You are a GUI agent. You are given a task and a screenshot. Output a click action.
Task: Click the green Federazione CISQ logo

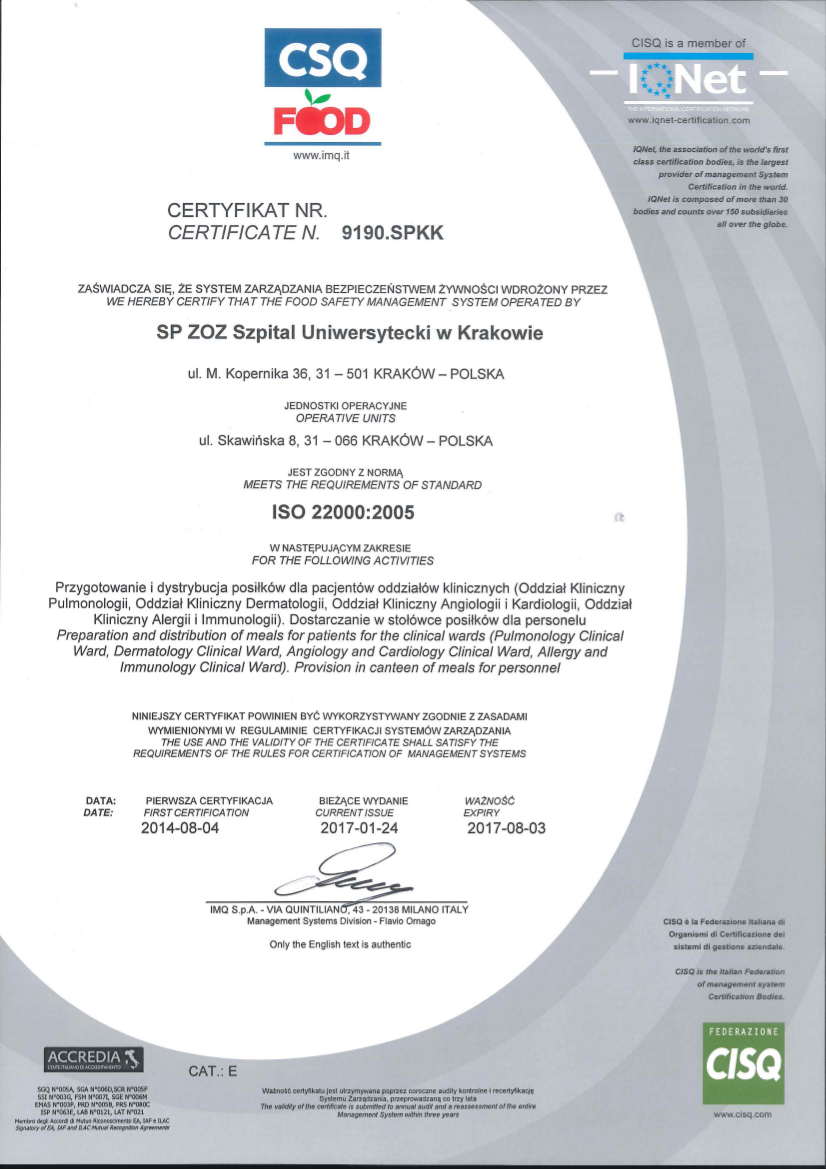[x=742, y=1064]
